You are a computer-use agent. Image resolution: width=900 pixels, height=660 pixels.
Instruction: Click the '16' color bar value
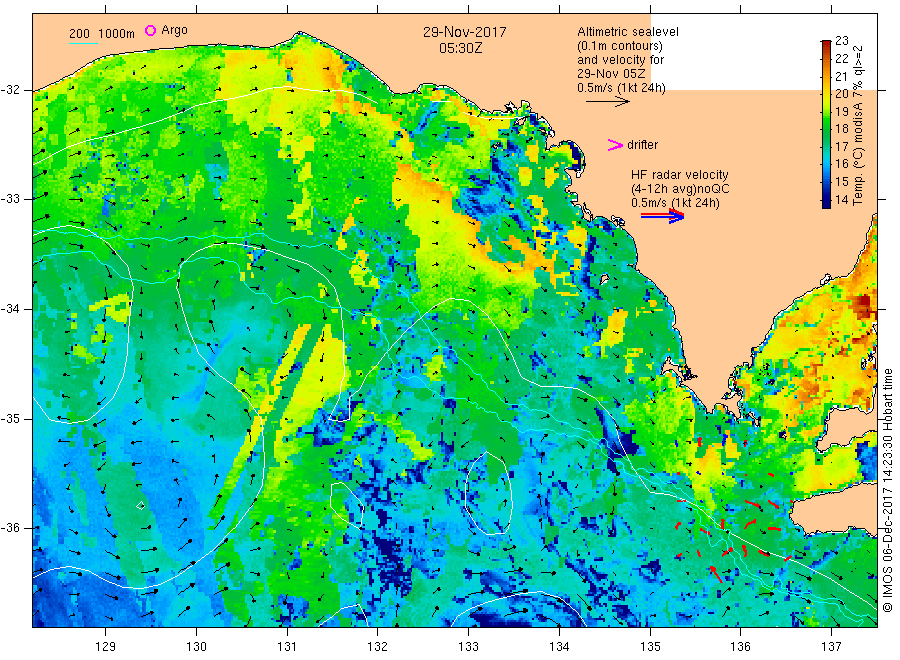click(x=841, y=164)
